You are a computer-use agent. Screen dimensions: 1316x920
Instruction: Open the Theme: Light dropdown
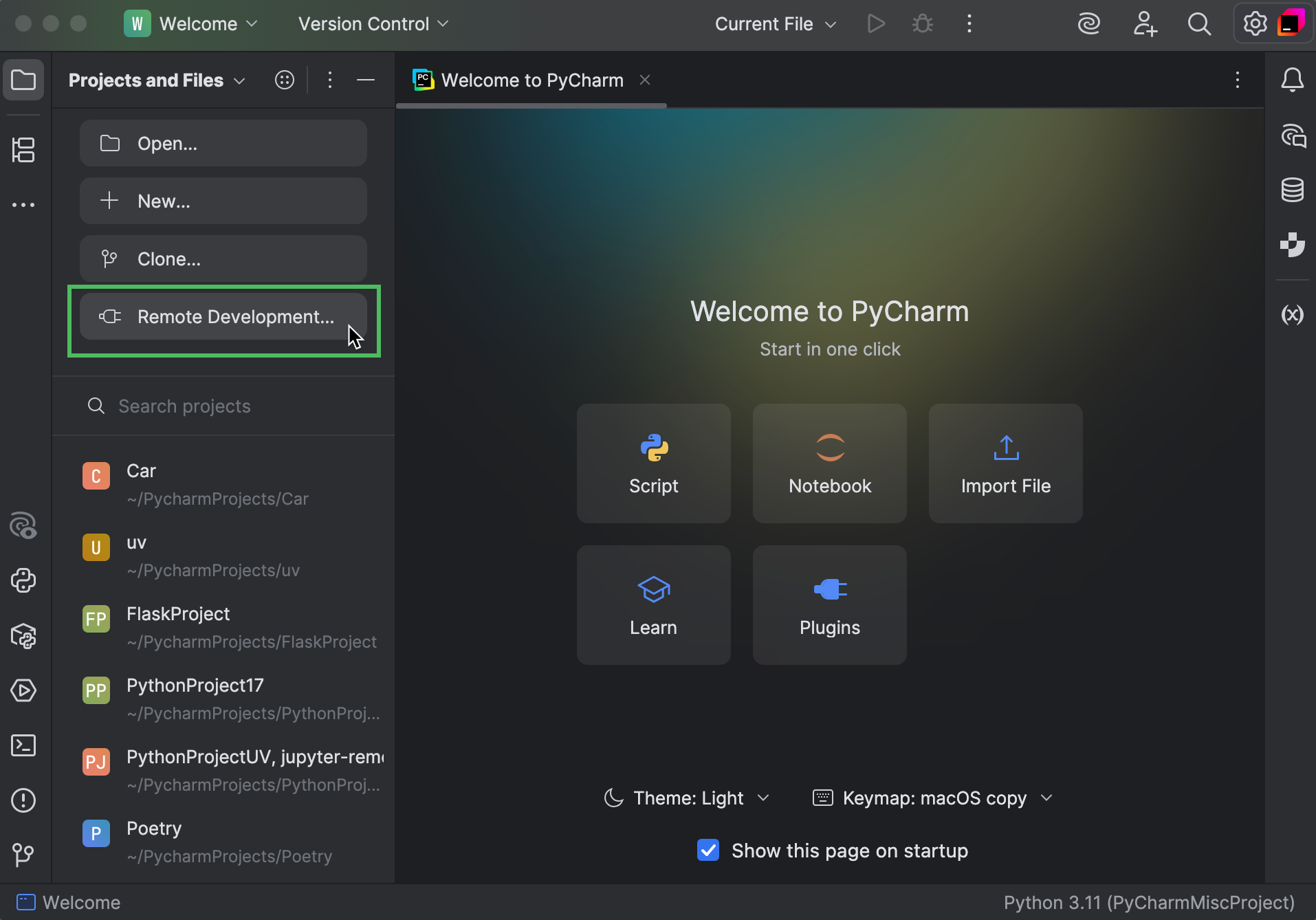tap(686, 798)
